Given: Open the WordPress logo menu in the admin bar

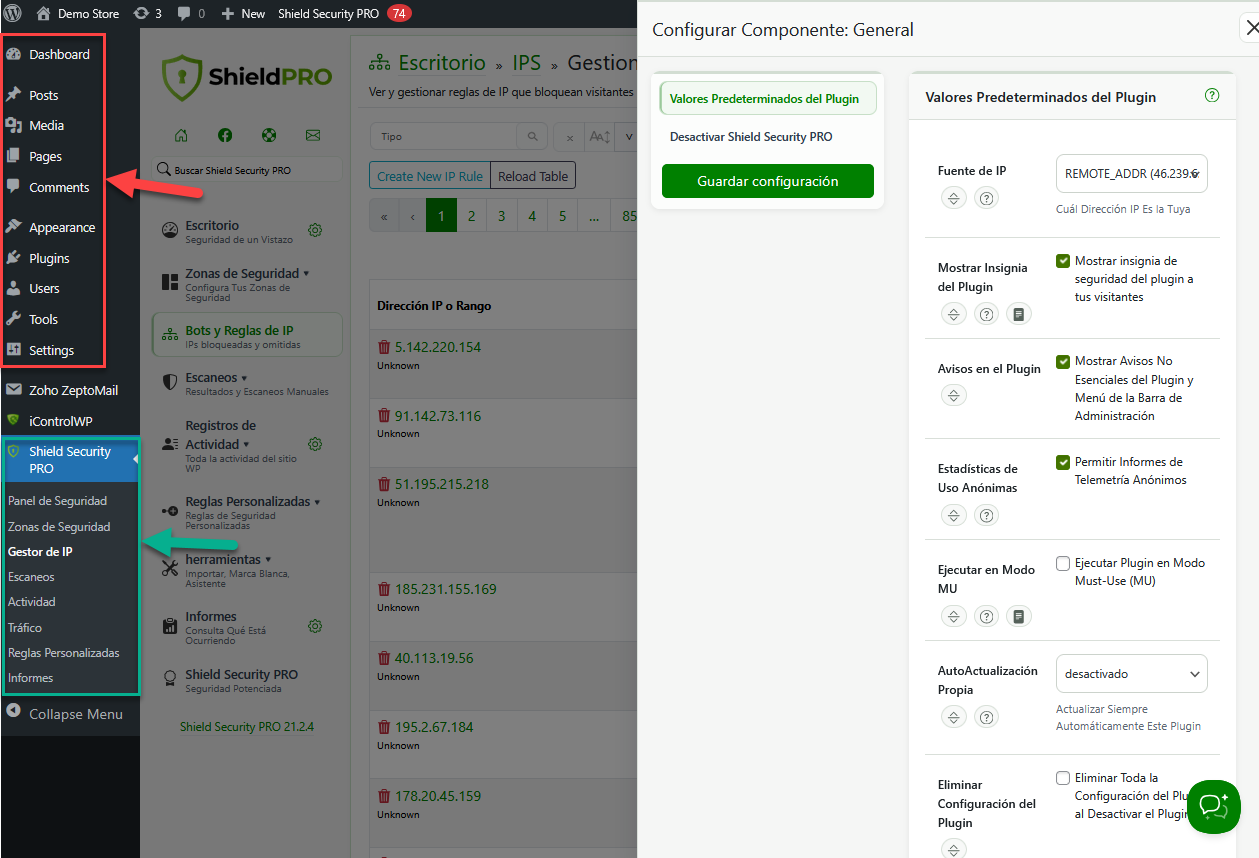Looking at the screenshot, I should 12,14.
